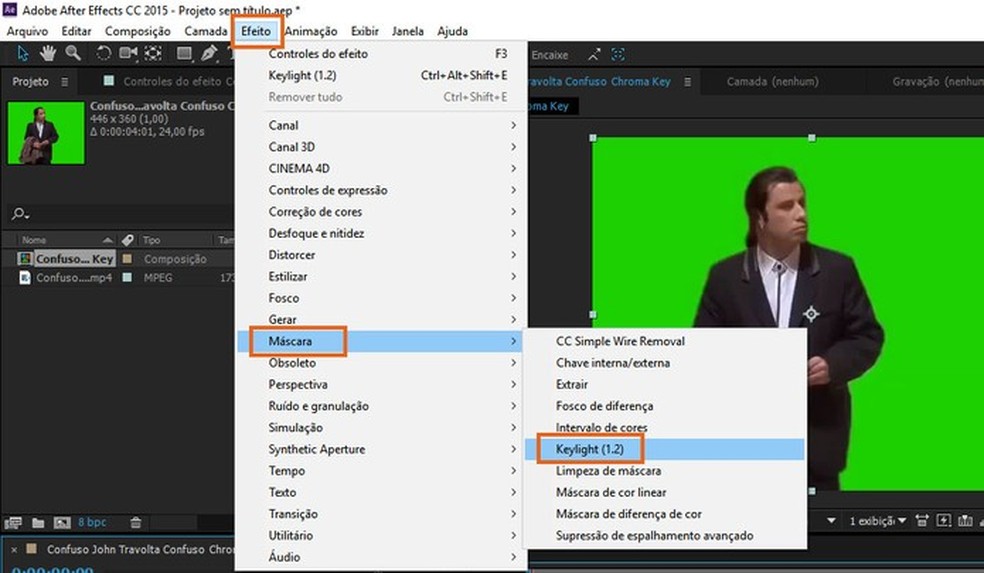Select the Zoom magnifier tool

point(73,54)
